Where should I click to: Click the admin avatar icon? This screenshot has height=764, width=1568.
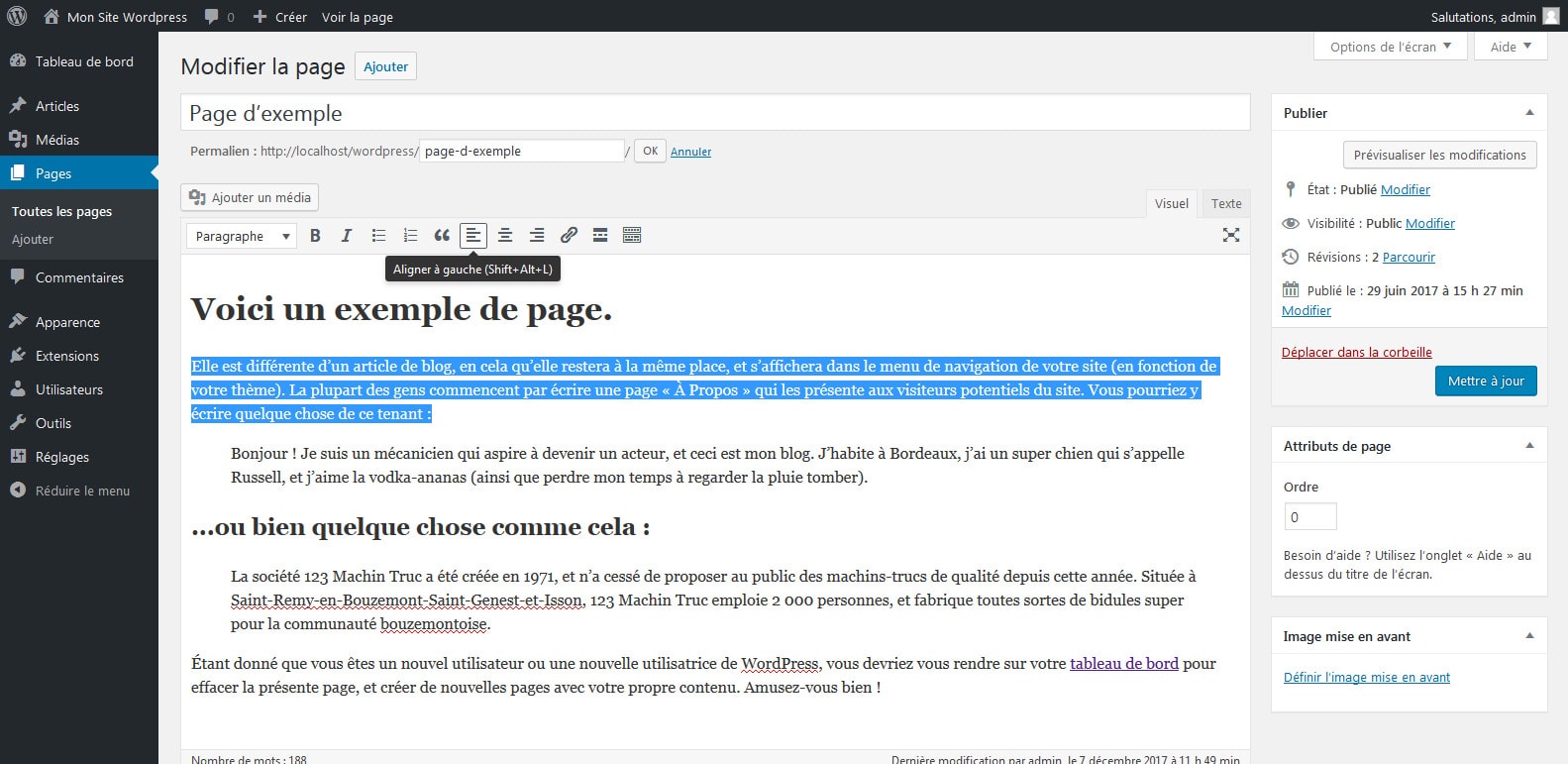1550,17
